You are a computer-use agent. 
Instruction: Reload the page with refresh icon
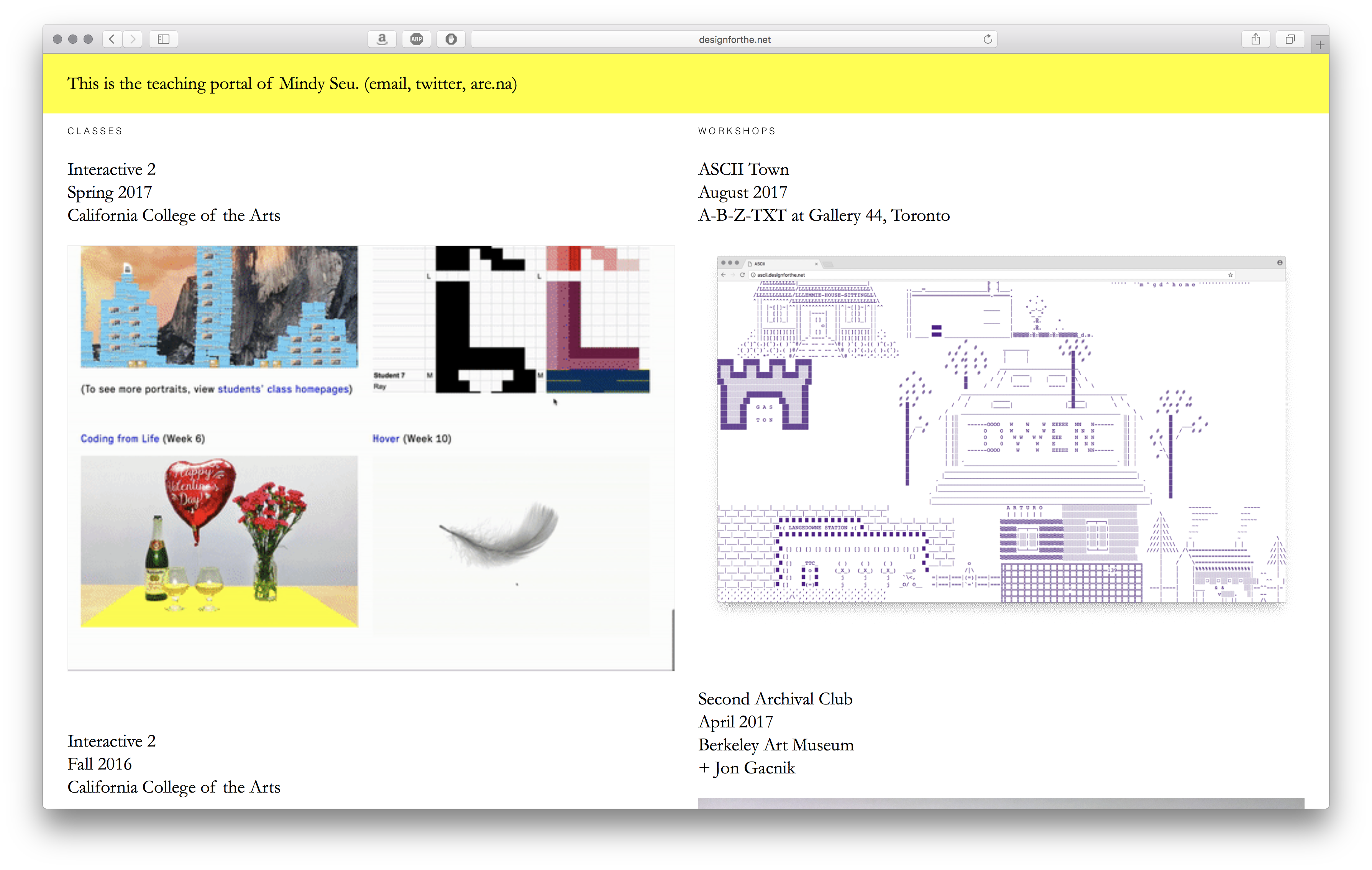(987, 39)
